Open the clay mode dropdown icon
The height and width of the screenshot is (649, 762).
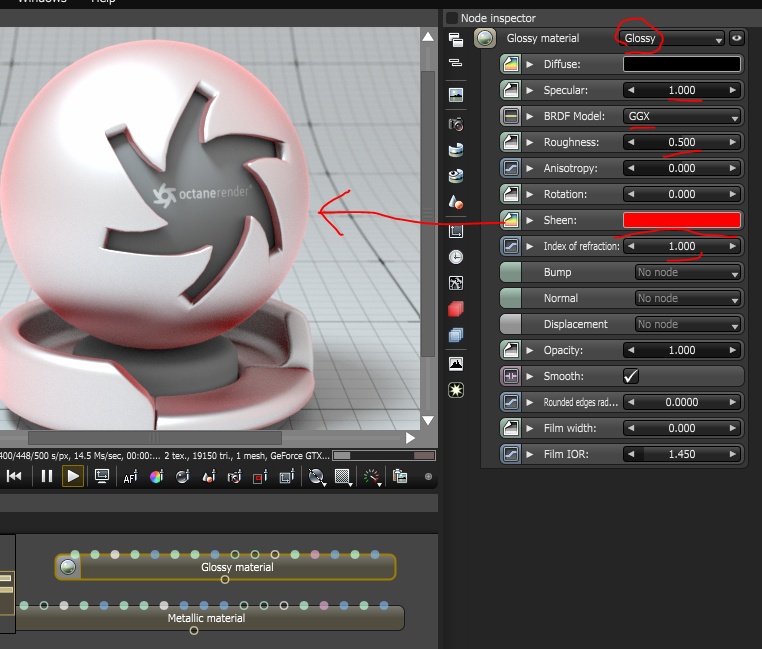click(317, 477)
